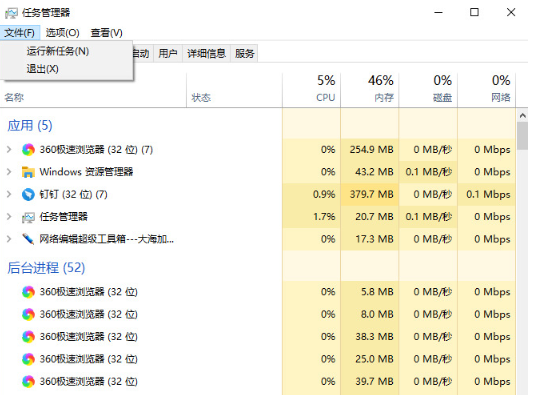
Task: Click icon of 360 background process using 8.0 MB
Action: point(28,314)
